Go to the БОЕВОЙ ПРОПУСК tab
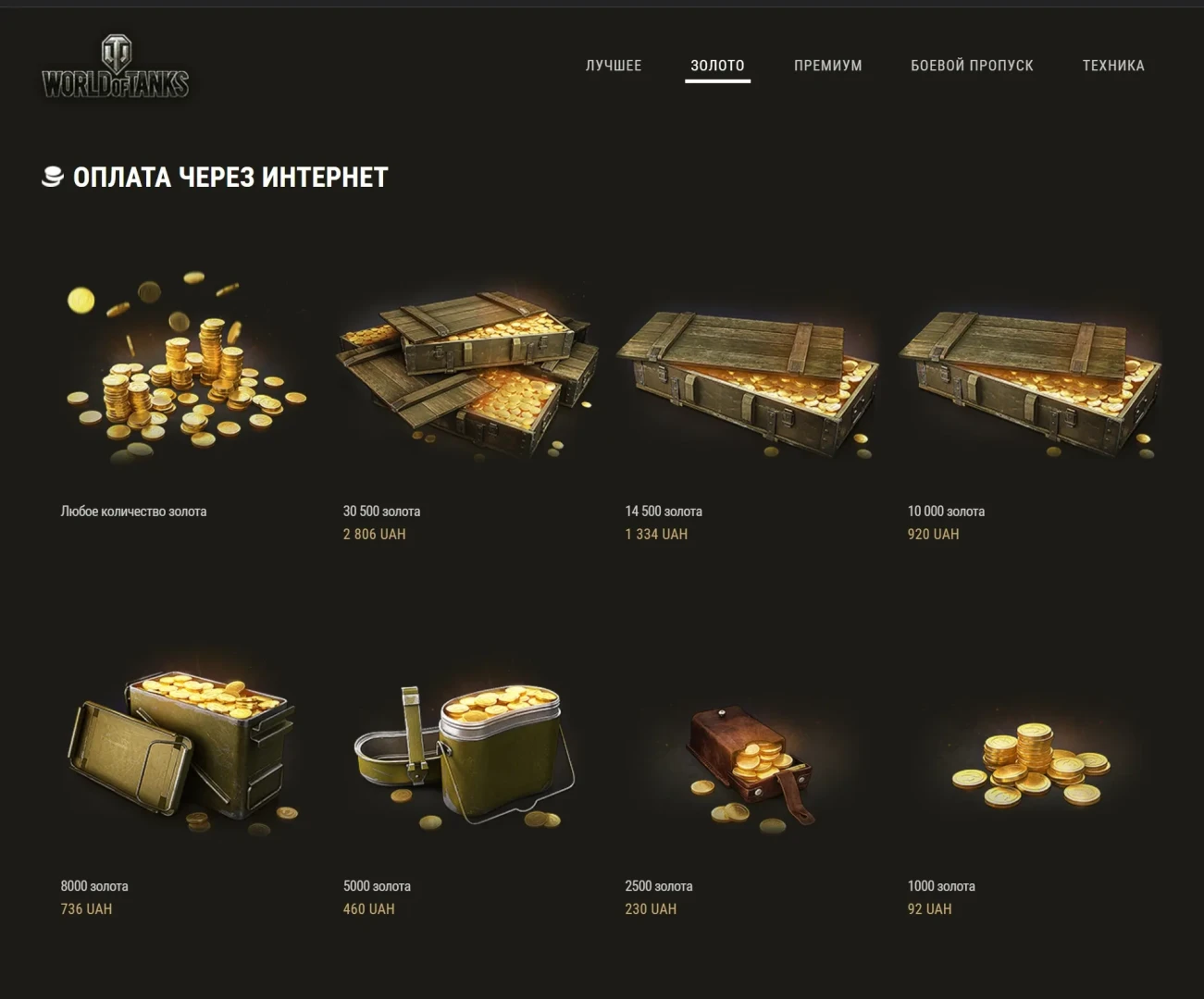The height and width of the screenshot is (999, 1204). click(x=972, y=66)
